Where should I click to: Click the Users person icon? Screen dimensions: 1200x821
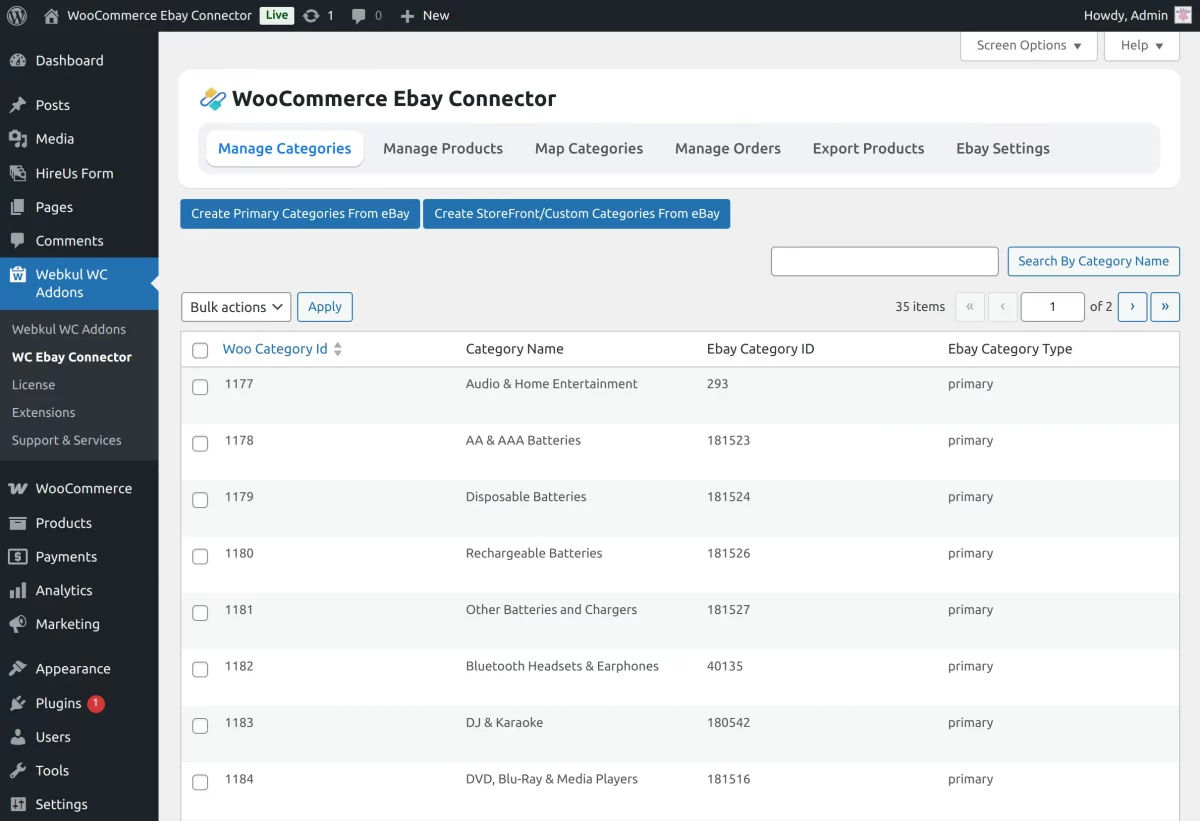(x=18, y=737)
